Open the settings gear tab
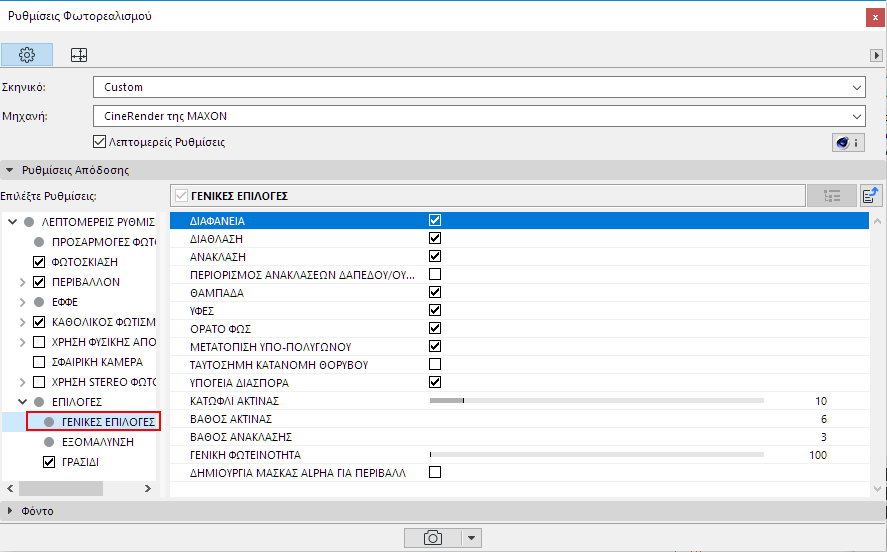 point(27,55)
